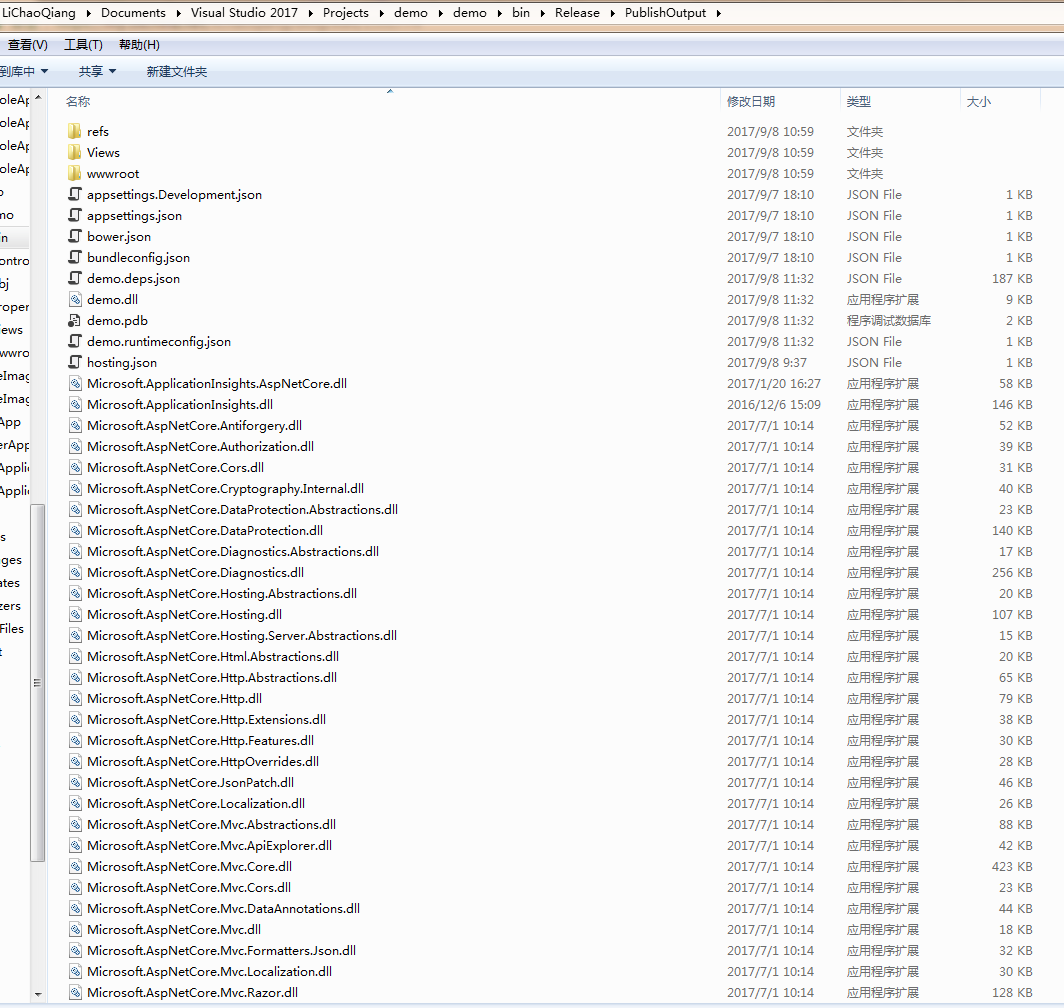1064x1008 pixels.
Task: Click navigation pane scroll up arrow
Action: [38, 98]
